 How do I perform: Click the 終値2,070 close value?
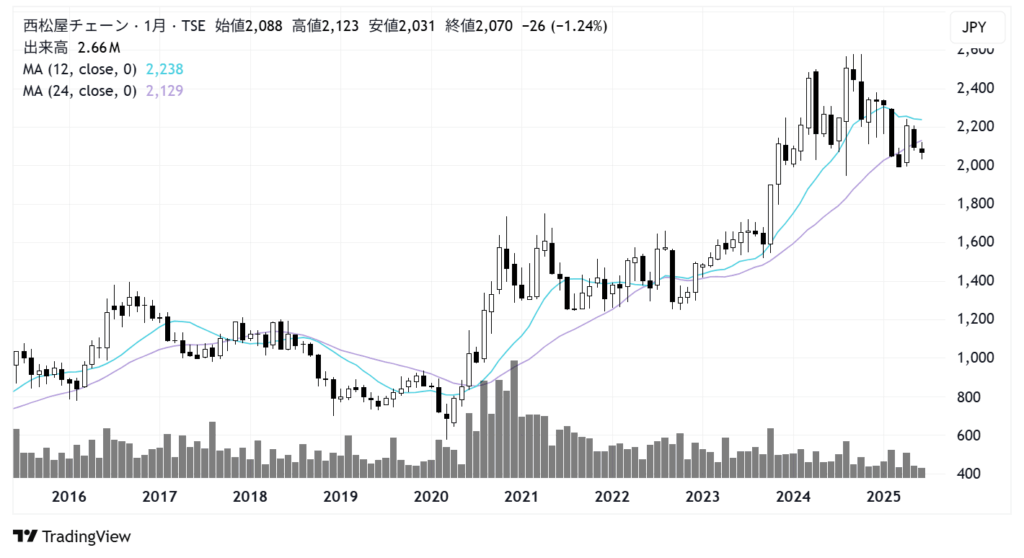(x=479, y=26)
